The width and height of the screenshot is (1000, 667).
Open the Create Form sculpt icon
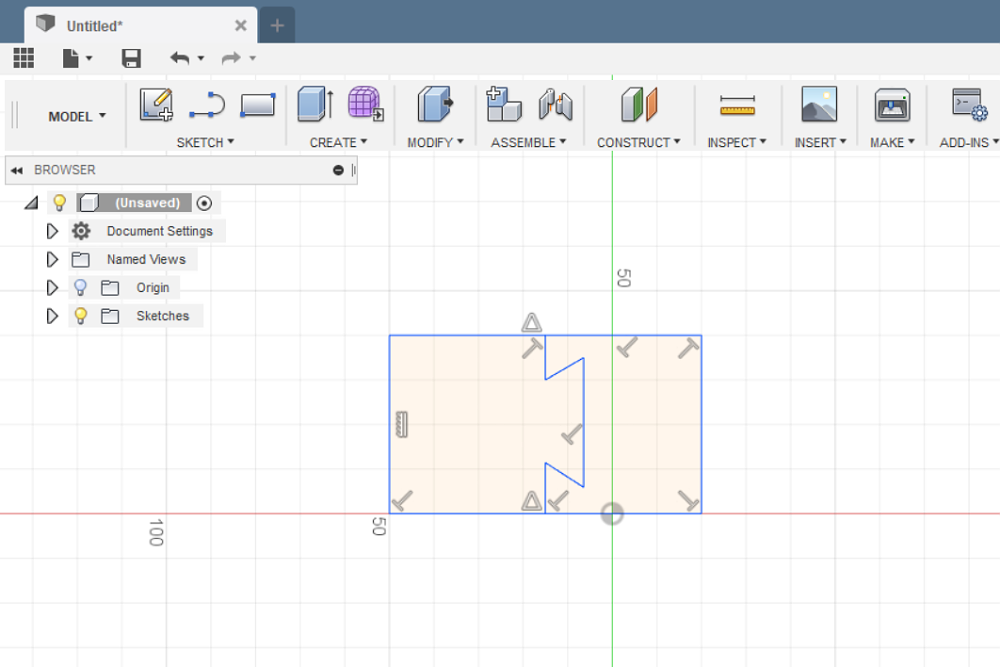pos(365,104)
